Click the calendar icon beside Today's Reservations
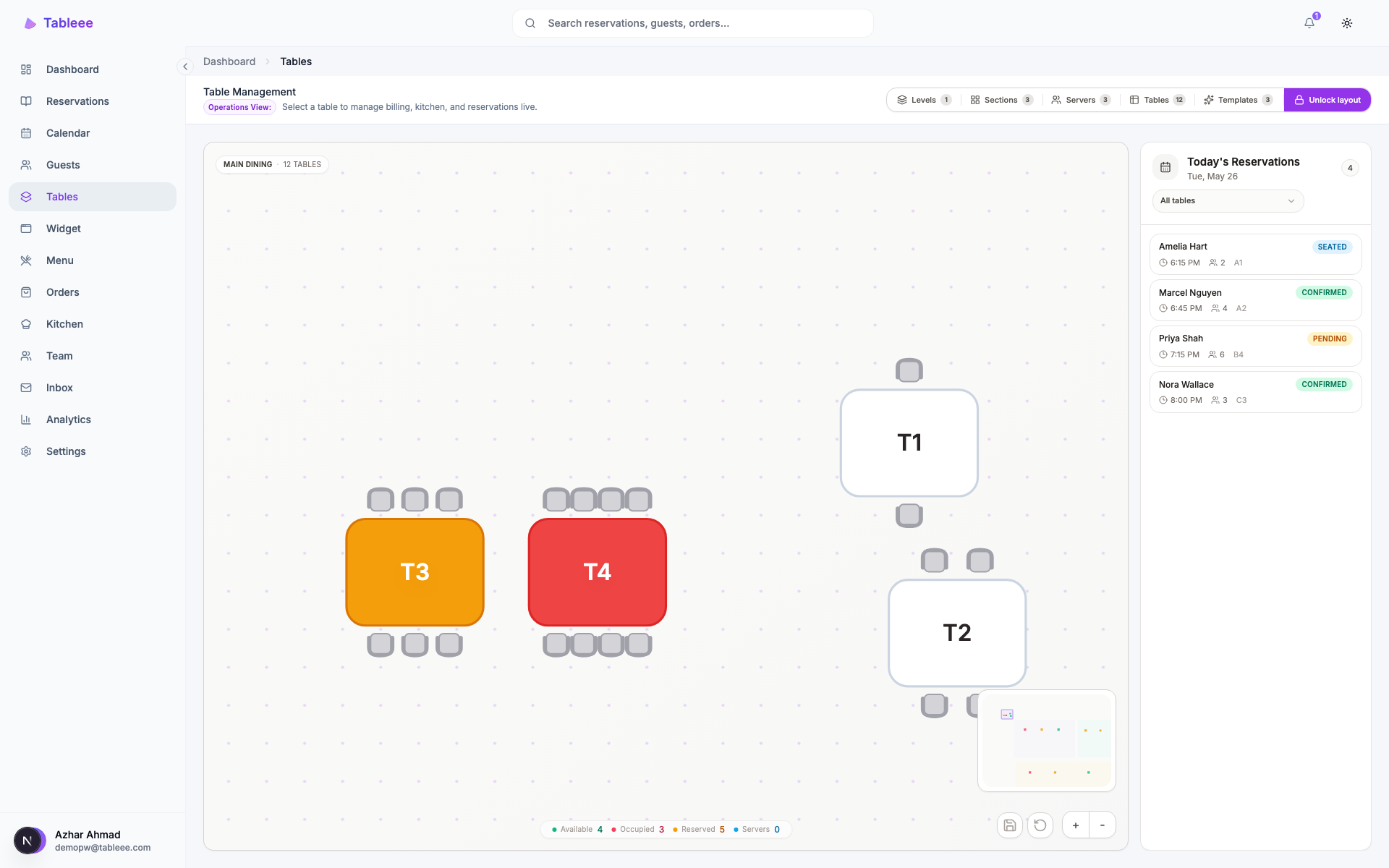The image size is (1389, 868). (1165, 168)
